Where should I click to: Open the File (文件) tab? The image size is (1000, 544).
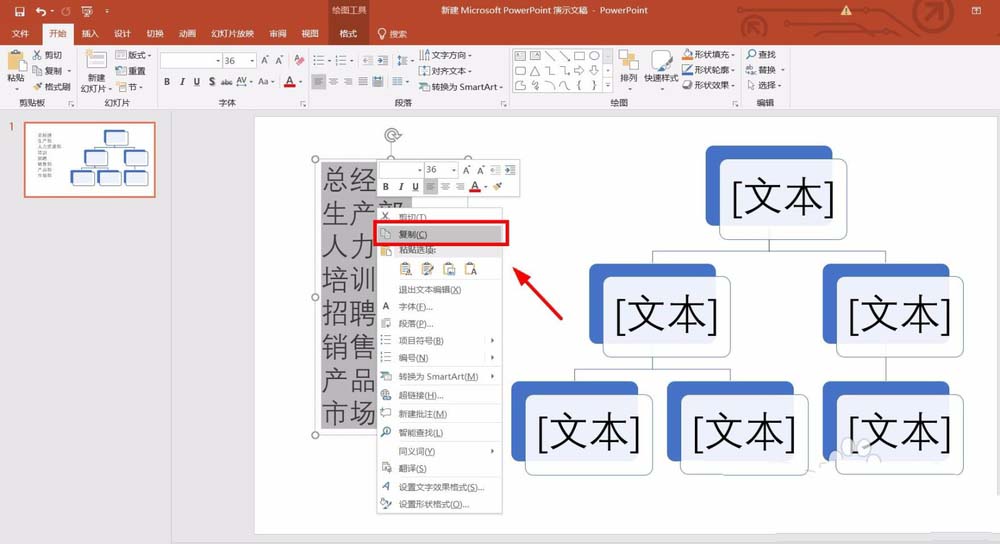20,34
